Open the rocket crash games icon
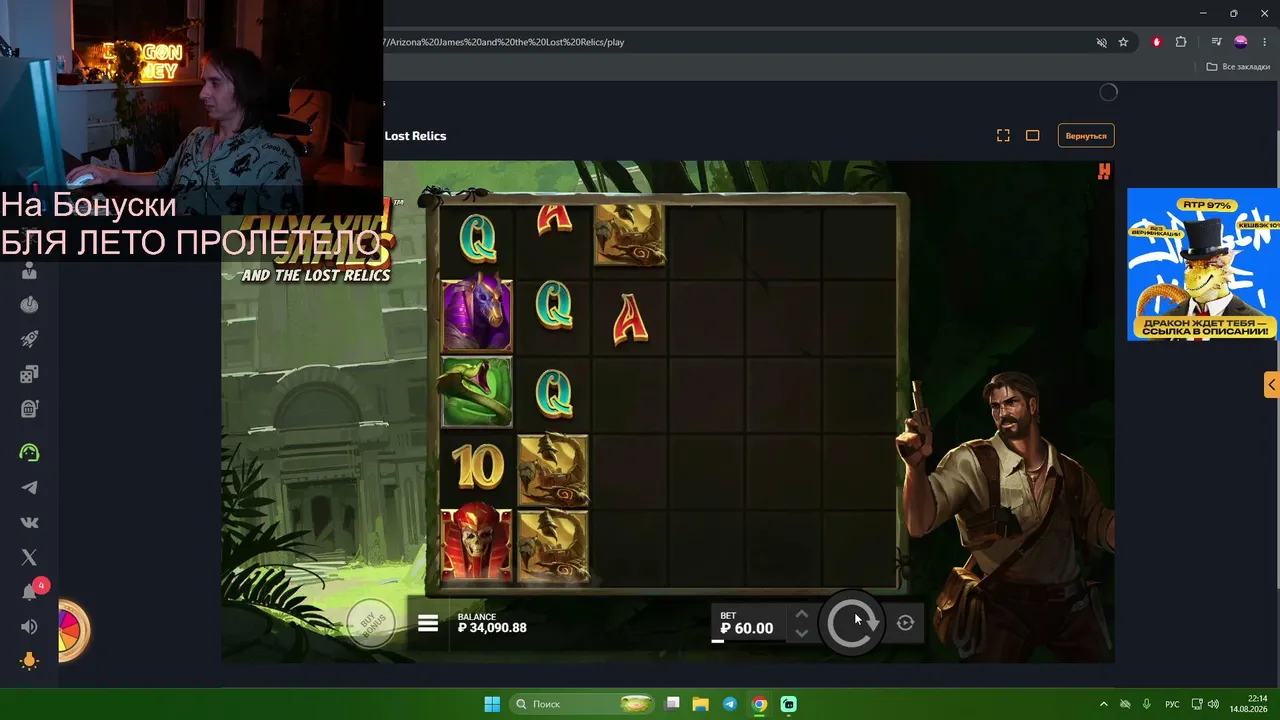The image size is (1280, 720). pyautogui.click(x=29, y=340)
